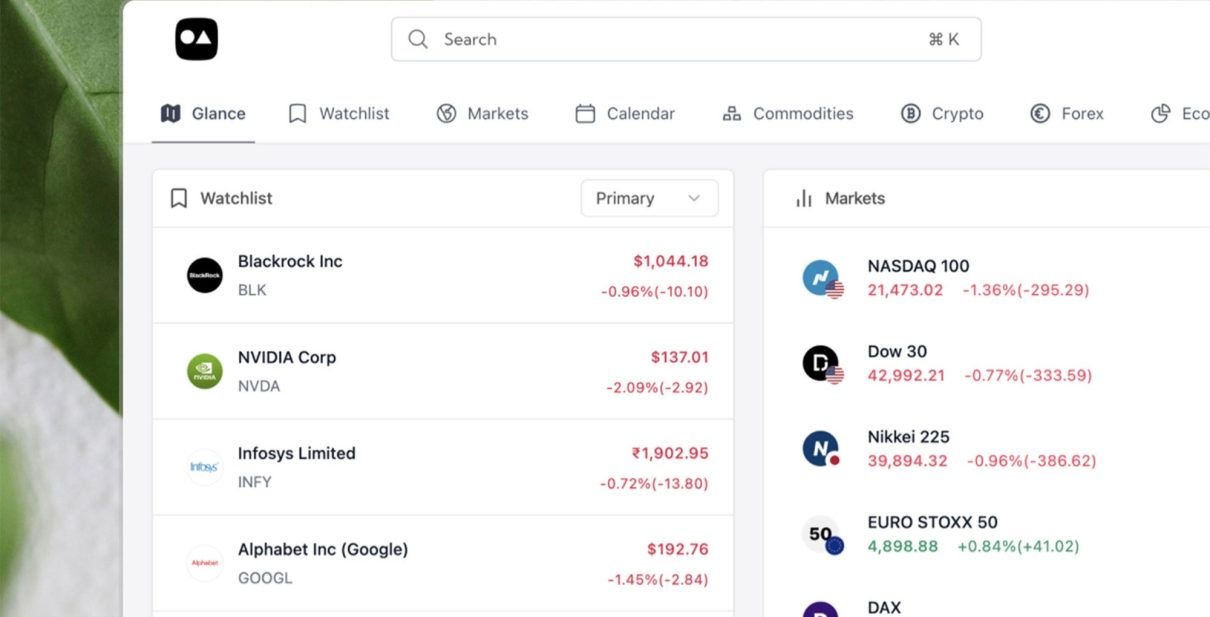
Task: Go to the Commodities tab
Action: pyautogui.click(x=788, y=114)
